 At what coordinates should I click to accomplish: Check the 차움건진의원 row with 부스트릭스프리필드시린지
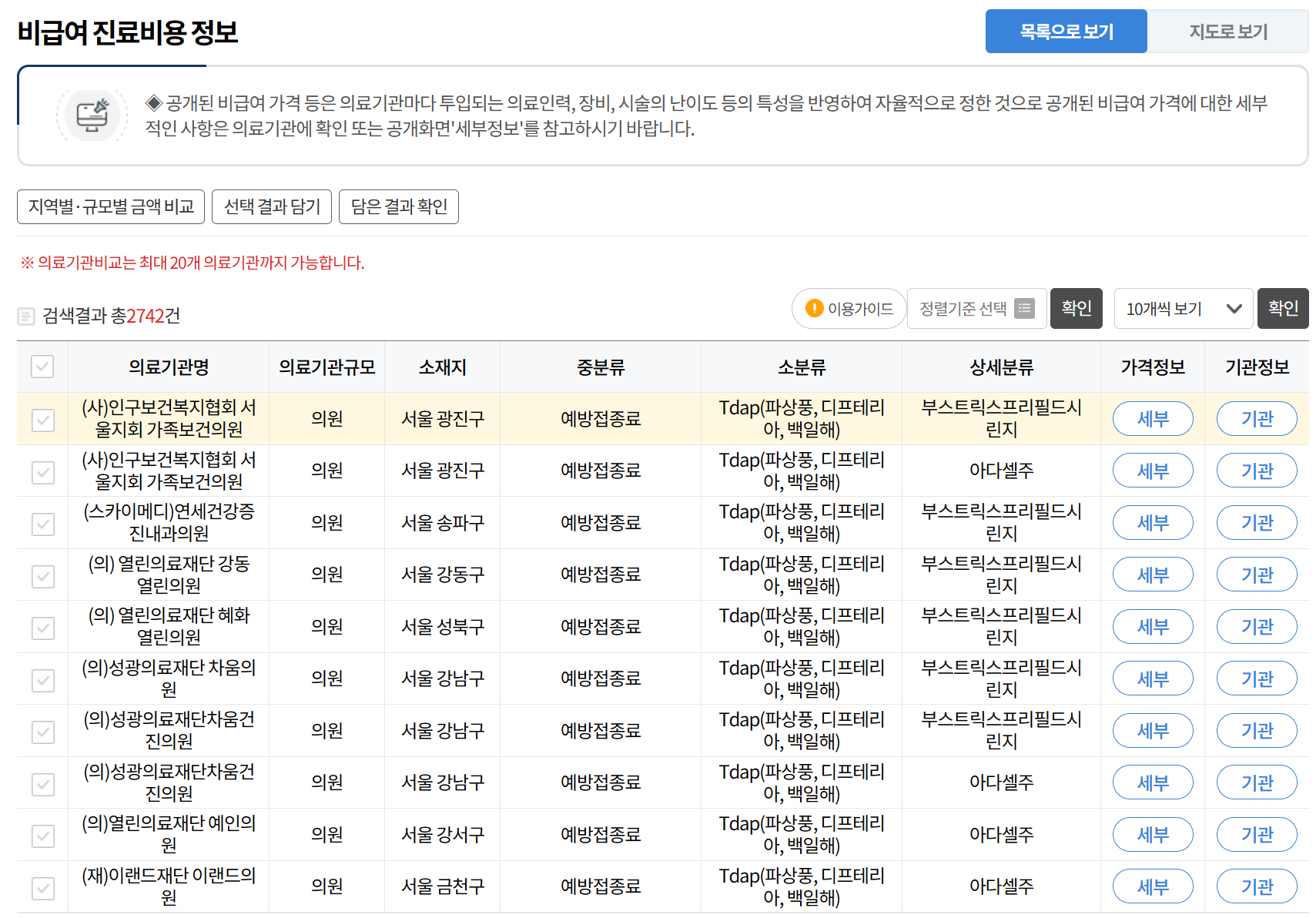click(43, 732)
